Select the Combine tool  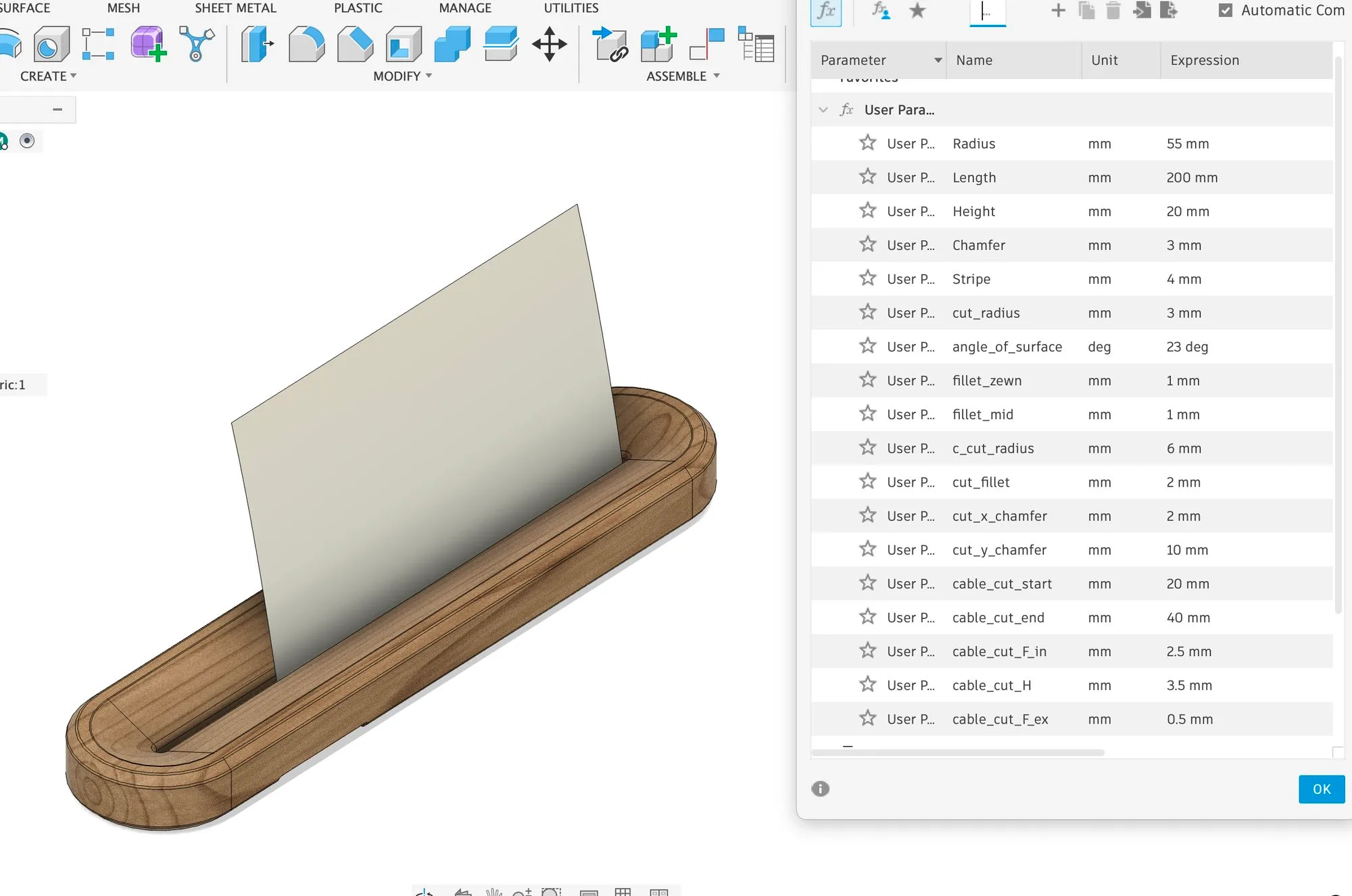tap(452, 45)
